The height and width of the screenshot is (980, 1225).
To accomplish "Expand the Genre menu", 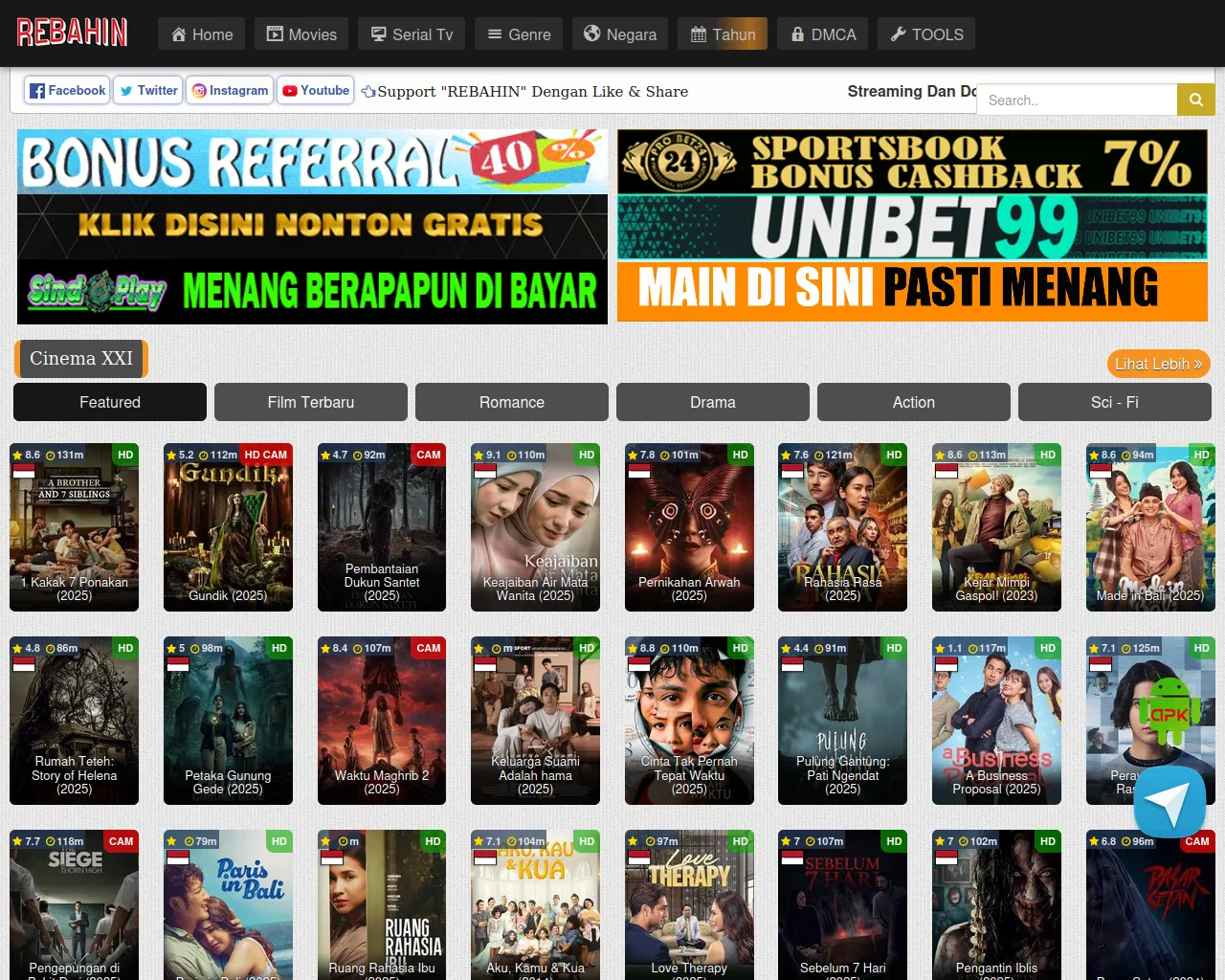I will [x=519, y=34].
